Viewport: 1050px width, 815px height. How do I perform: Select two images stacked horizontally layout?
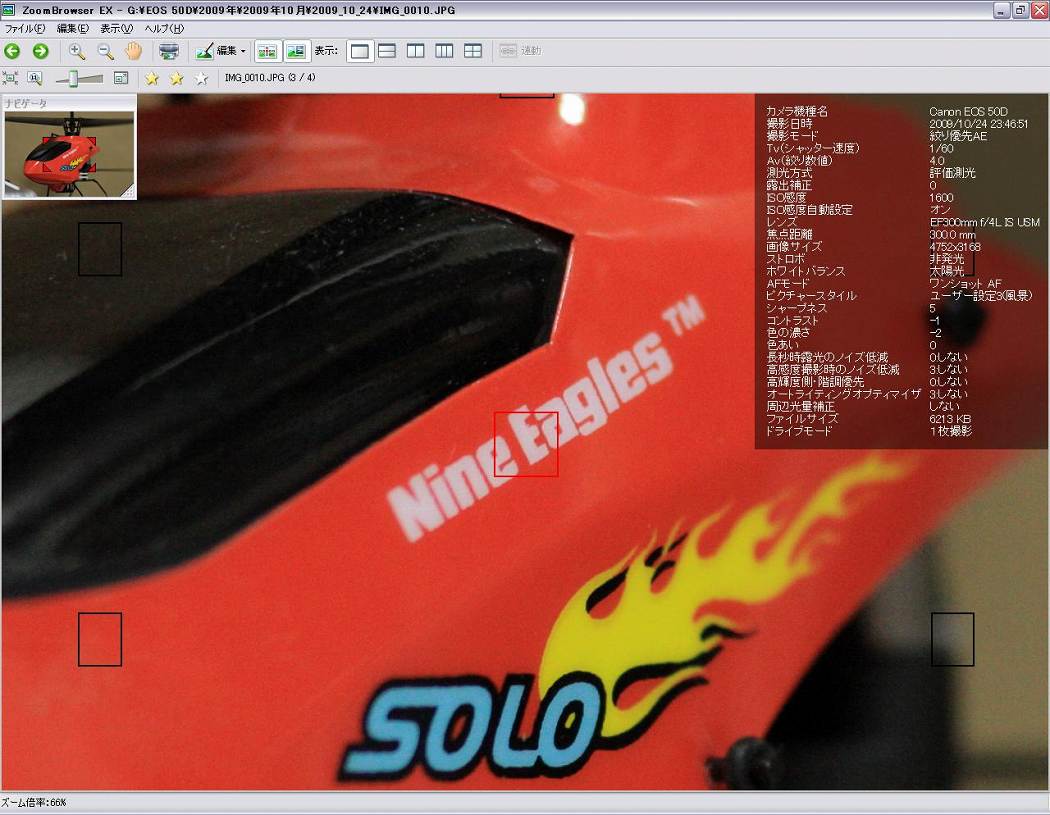[387, 51]
